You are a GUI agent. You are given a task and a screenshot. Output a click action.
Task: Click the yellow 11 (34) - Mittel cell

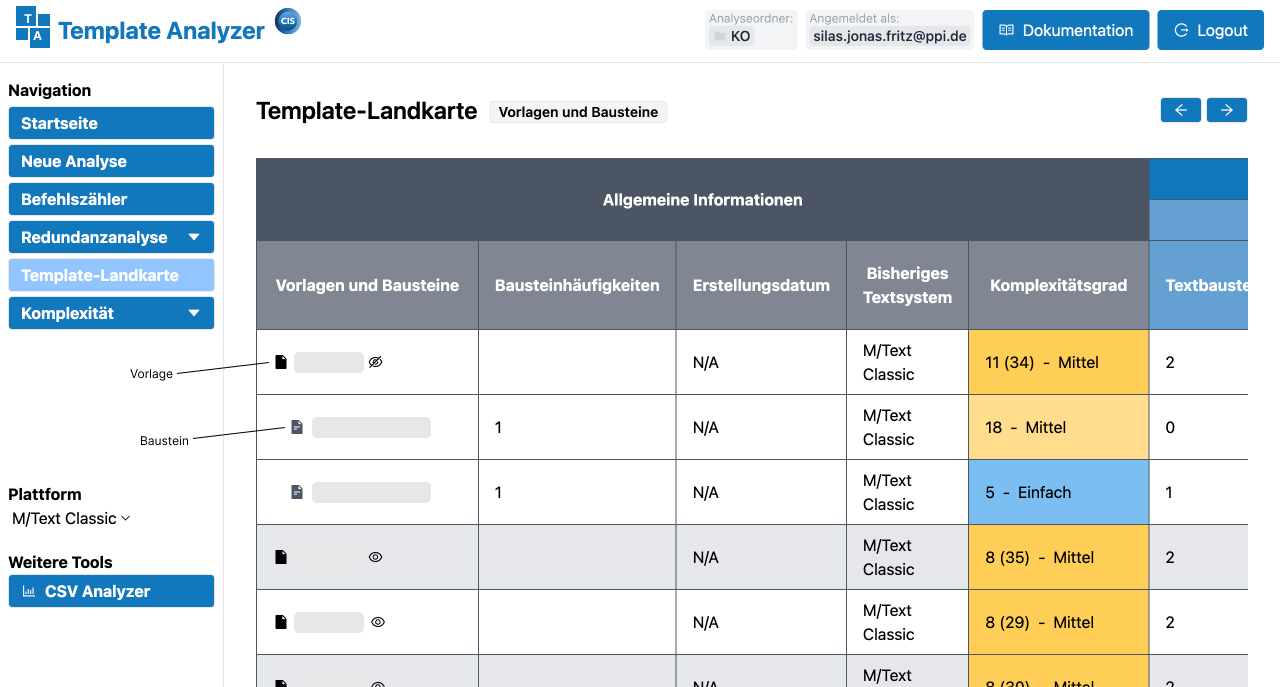pos(1058,362)
